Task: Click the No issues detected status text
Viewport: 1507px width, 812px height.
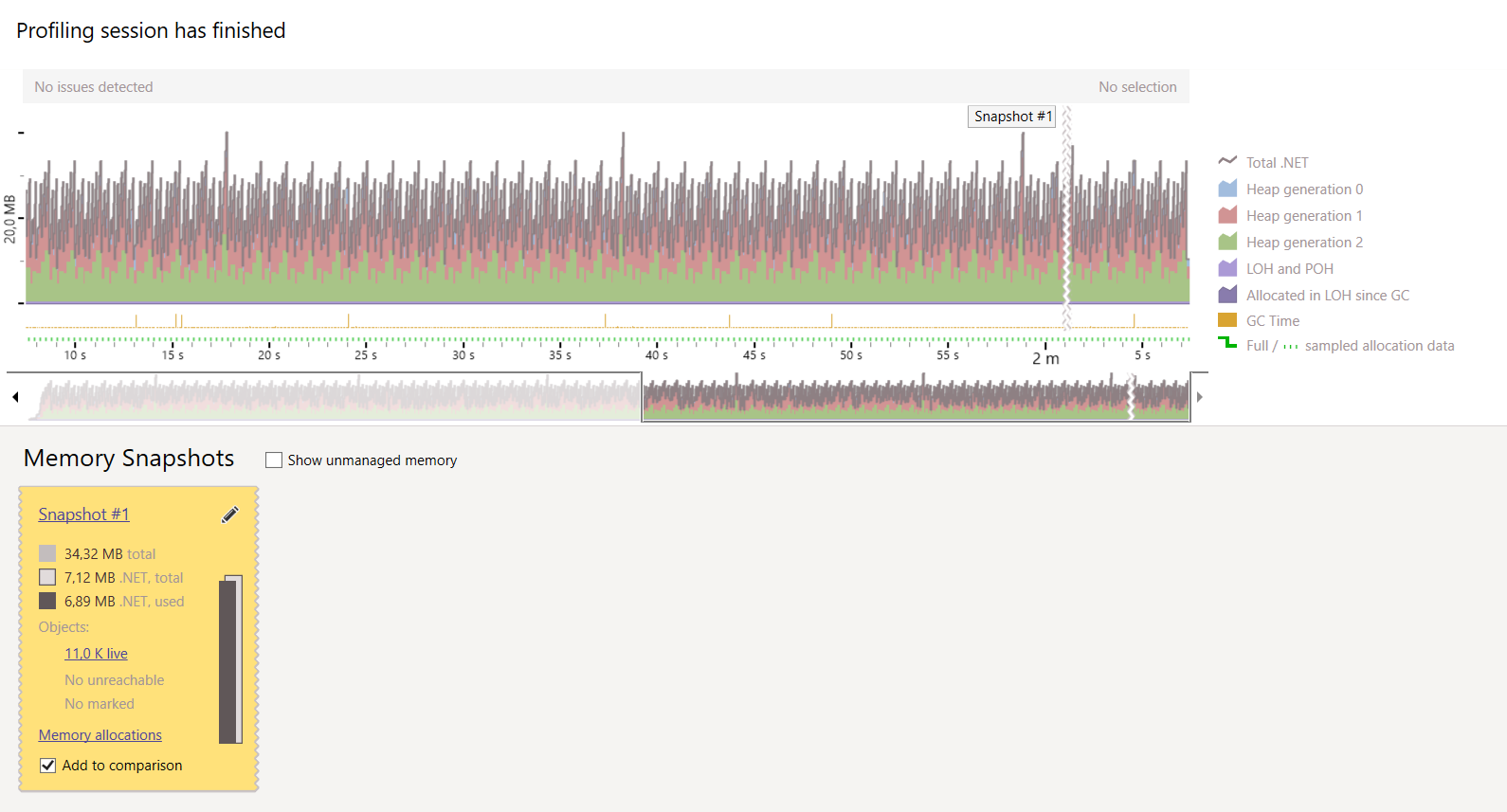Action: 94,87
